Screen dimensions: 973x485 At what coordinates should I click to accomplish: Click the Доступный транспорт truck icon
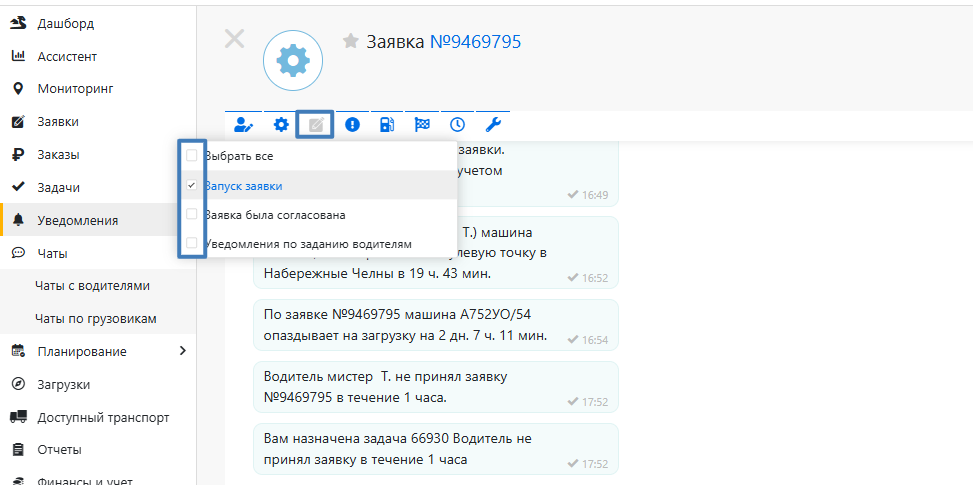pos(18,417)
